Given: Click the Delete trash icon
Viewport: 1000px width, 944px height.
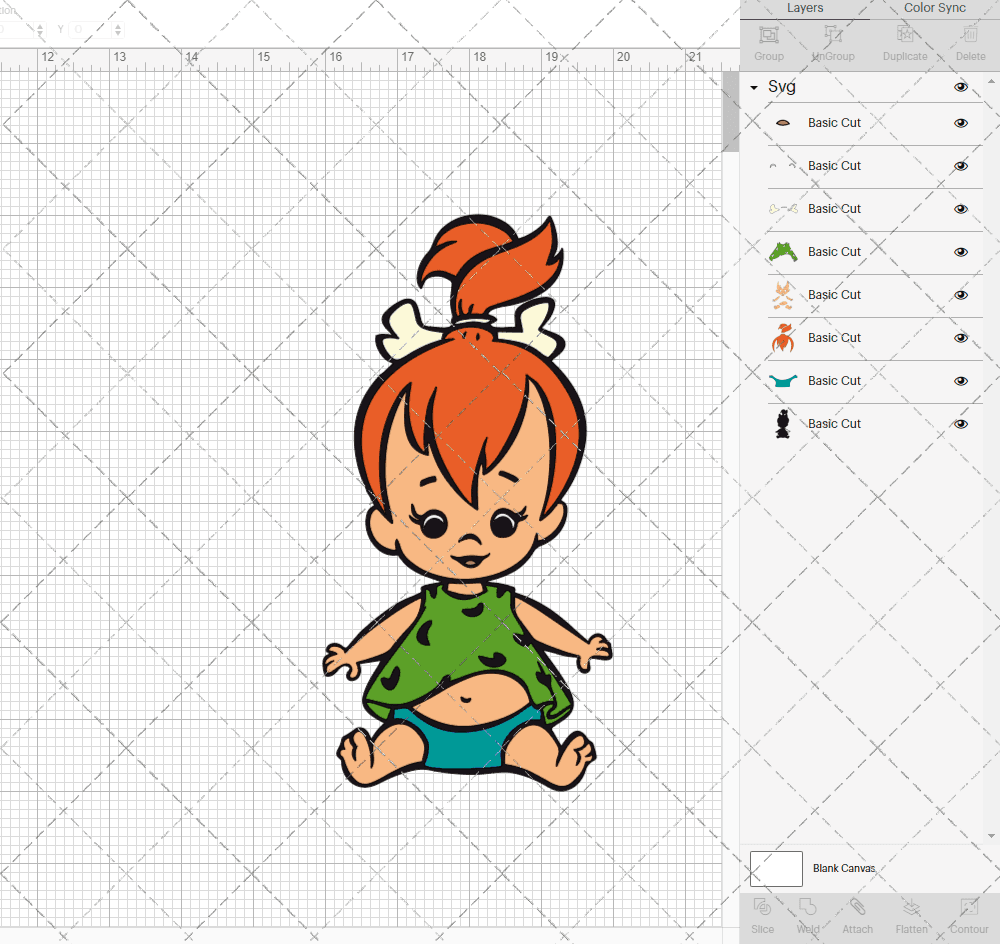Looking at the screenshot, I should (970, 35).
